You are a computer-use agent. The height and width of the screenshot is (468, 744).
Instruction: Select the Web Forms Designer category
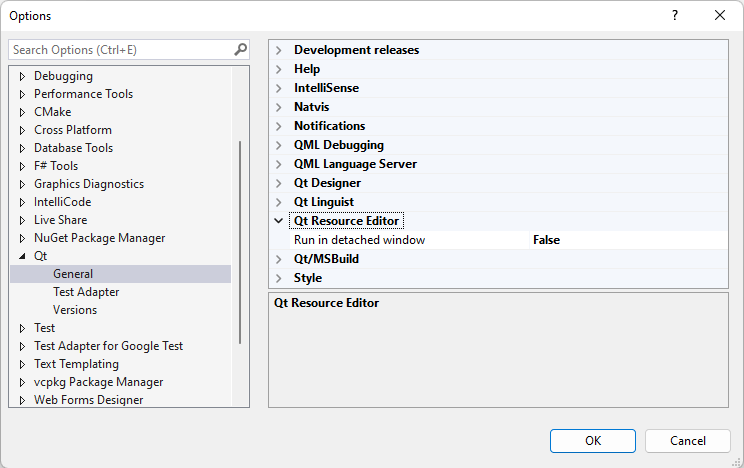88,400
